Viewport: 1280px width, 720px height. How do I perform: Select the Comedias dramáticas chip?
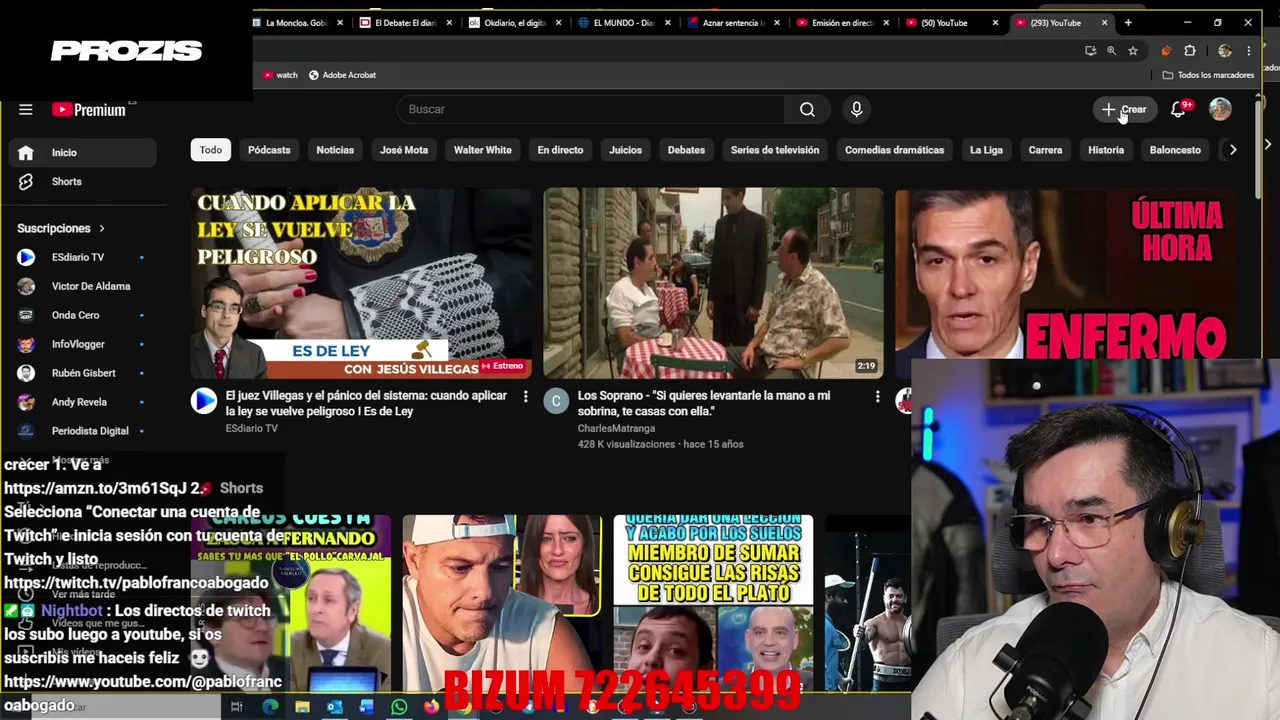pos(894,150)
